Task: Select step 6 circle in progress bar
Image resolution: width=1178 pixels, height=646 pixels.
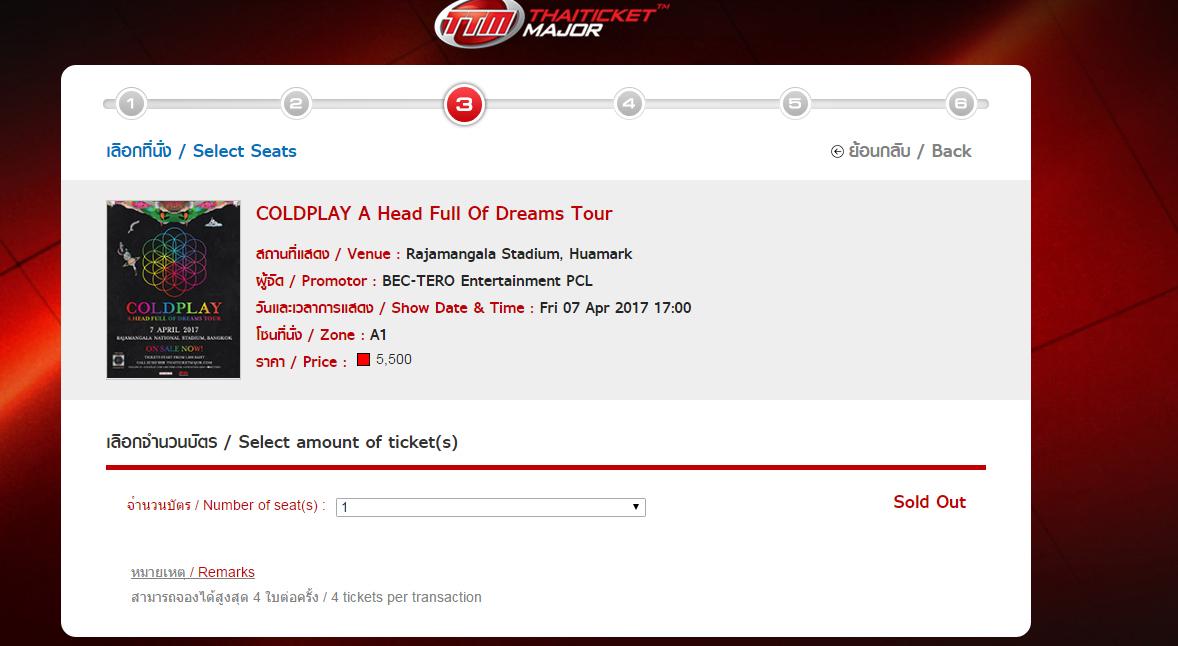Action: point(961,104)
